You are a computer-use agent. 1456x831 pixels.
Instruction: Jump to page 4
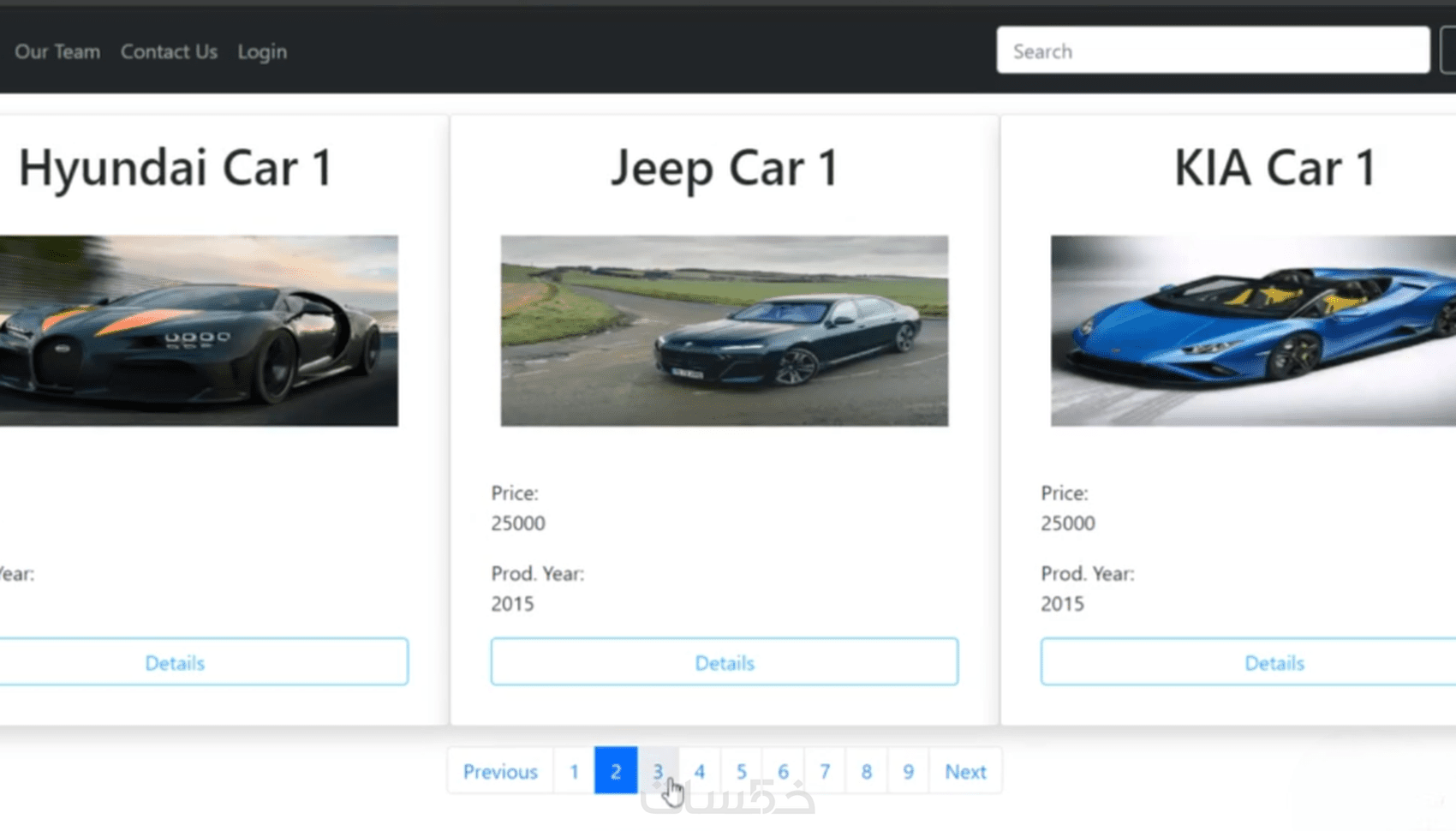tap(700, 771)
